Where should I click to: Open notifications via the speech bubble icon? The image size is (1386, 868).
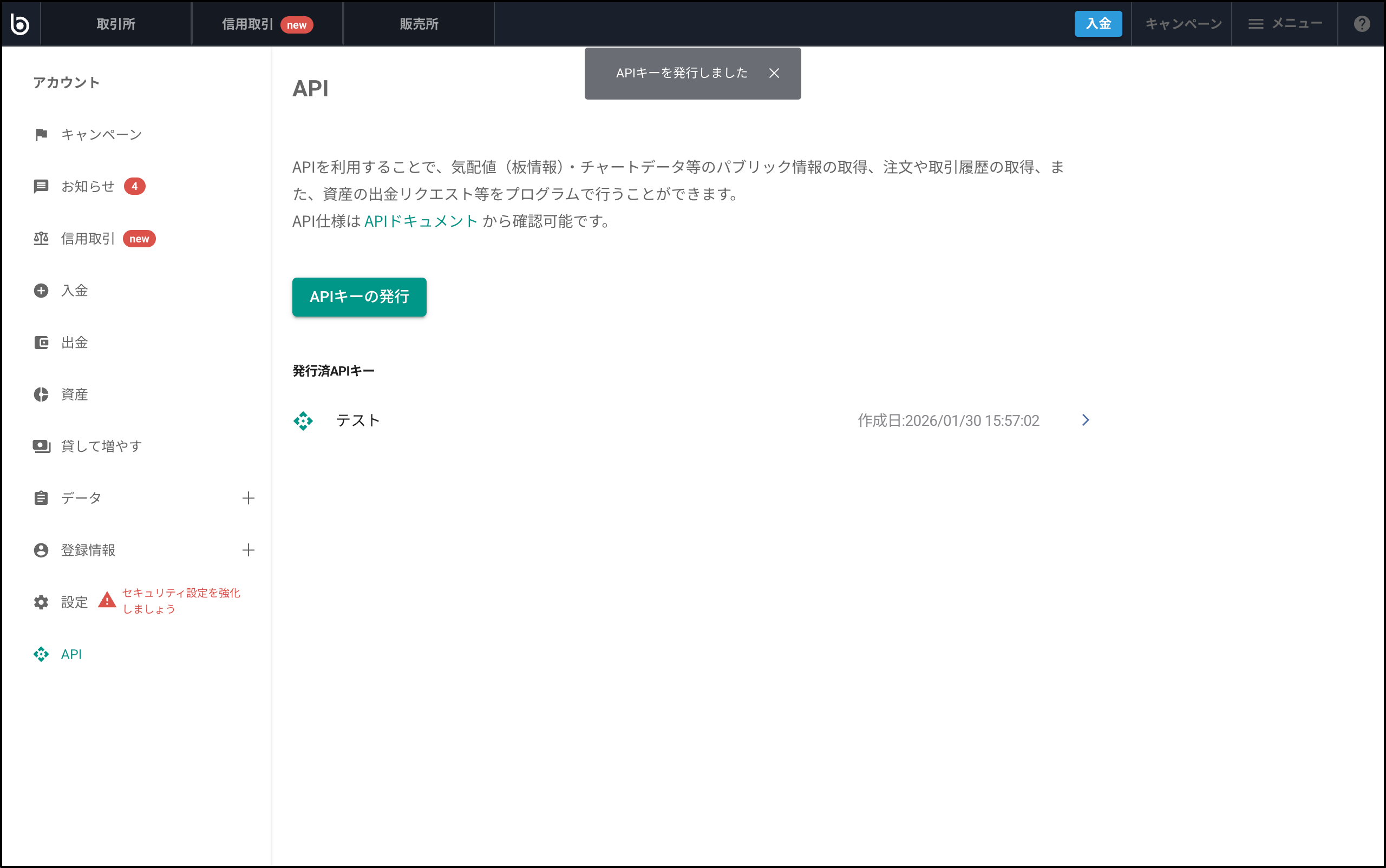click(41, 186)
